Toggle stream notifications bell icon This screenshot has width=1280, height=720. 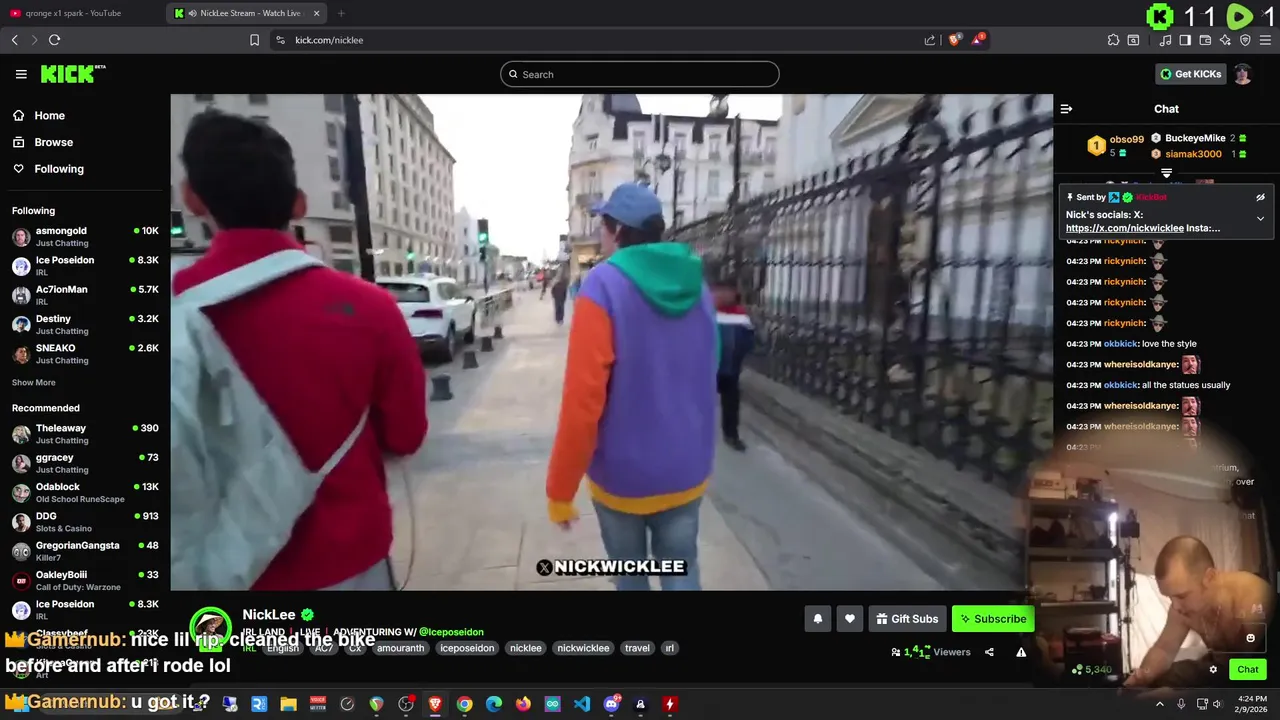818,619
